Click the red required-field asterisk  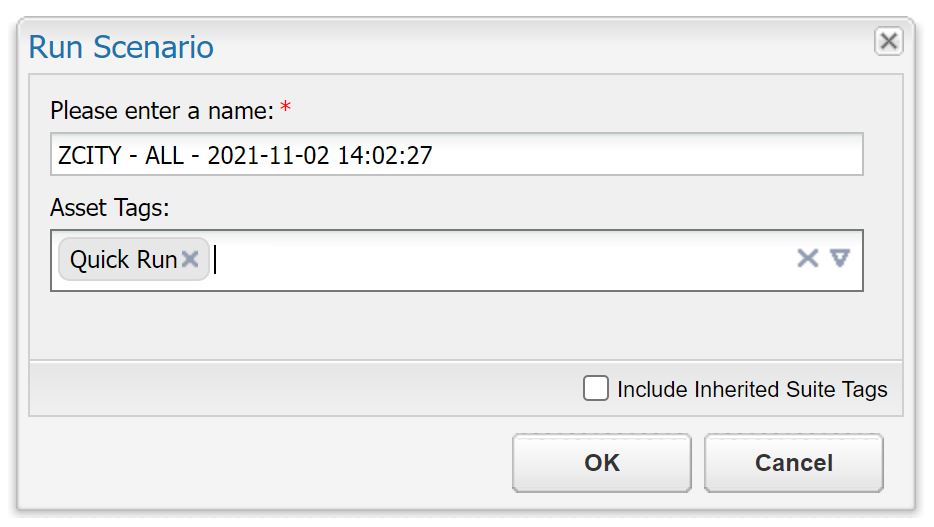[285, 108]
